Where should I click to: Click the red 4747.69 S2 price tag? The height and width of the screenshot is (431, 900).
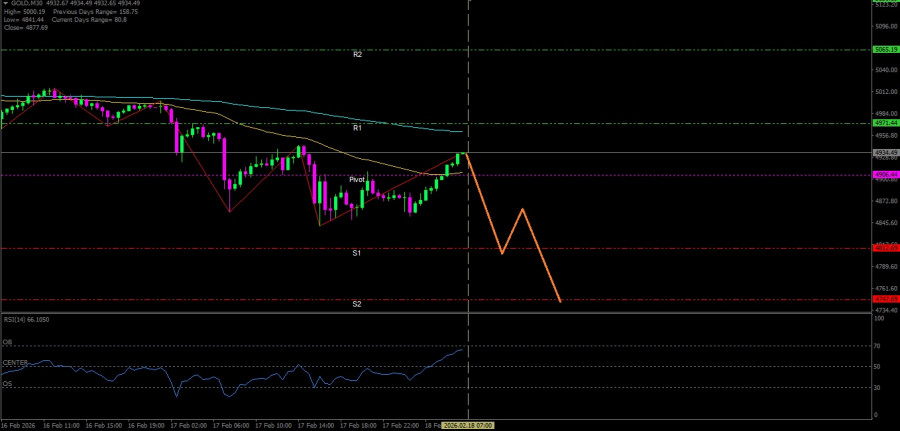[885, 299]
